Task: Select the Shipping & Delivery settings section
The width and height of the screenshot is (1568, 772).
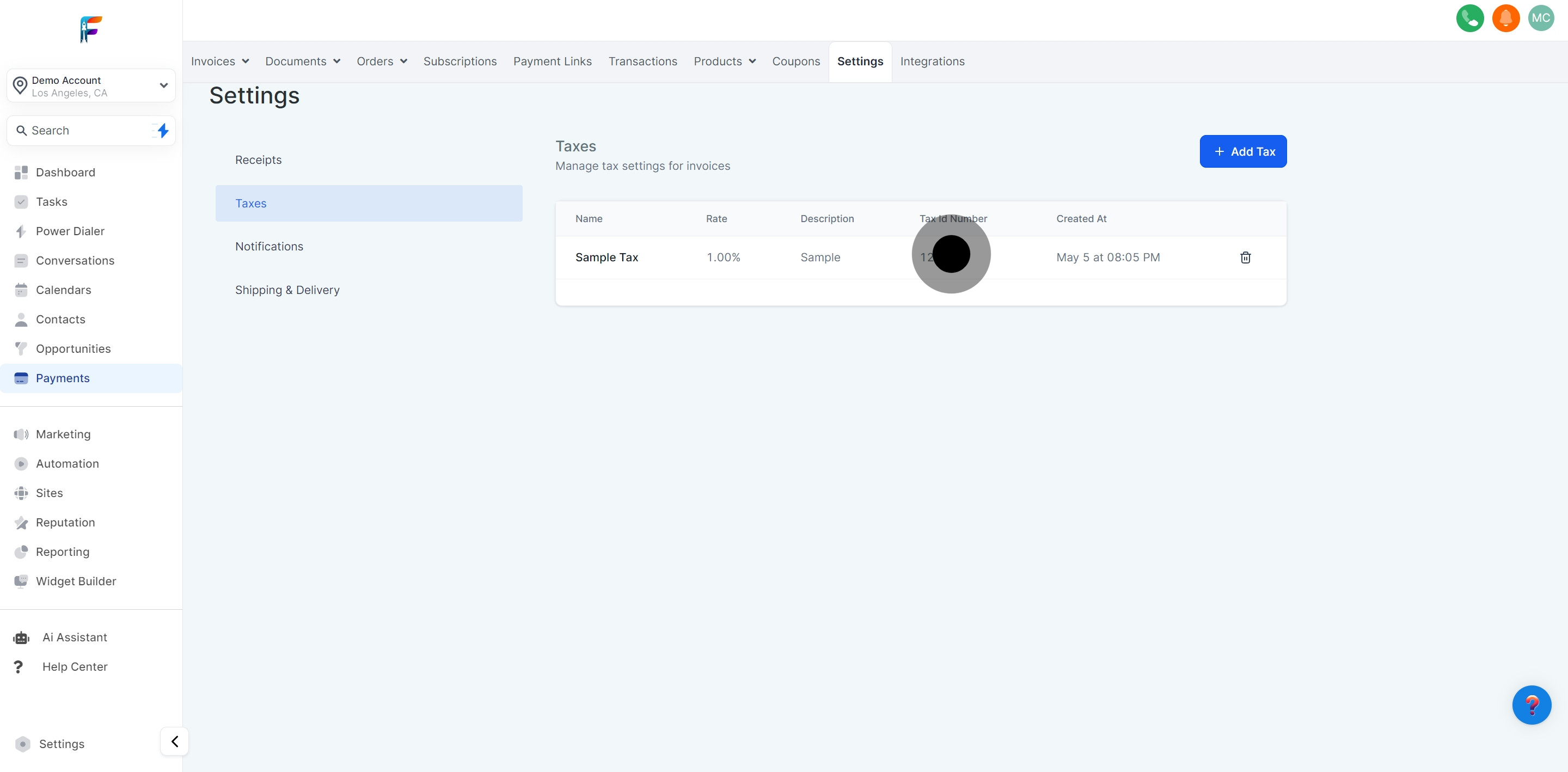Action: [287, 290]
